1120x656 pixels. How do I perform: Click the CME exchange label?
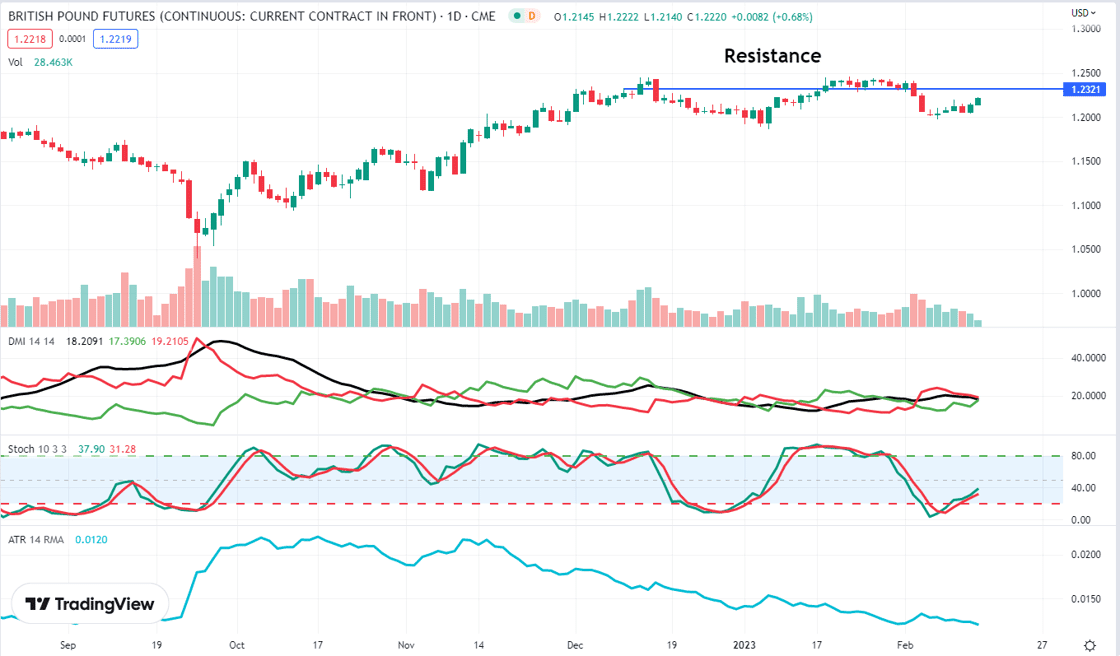click(x=484, y=16)
